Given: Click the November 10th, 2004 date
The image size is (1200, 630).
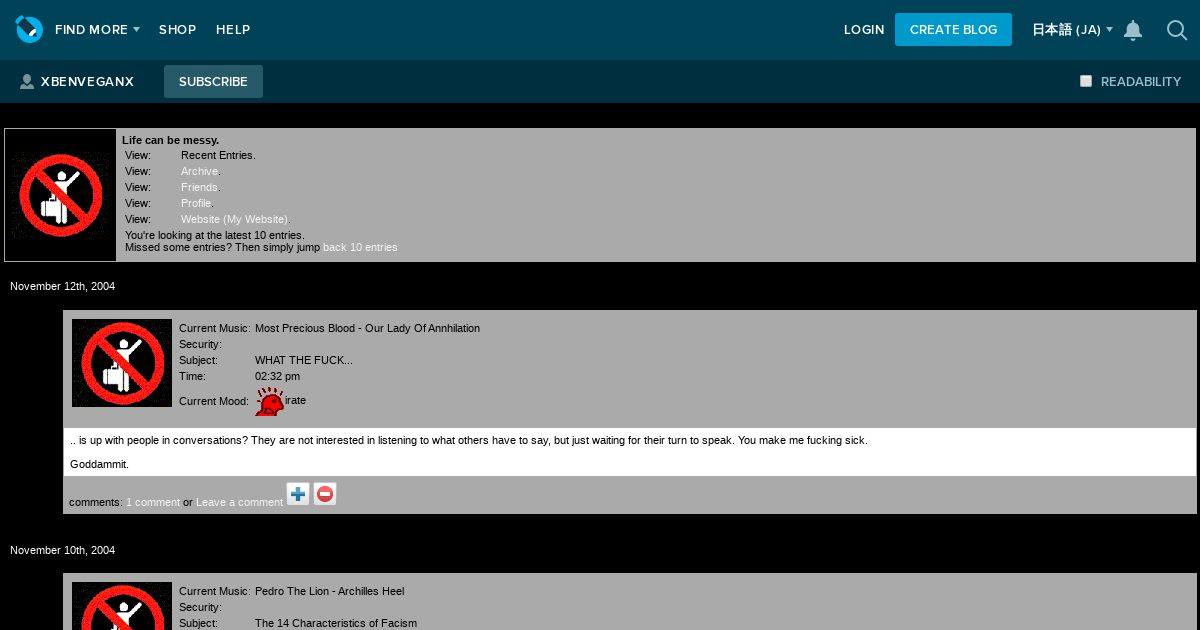Looking at the screenshot, I should (x=62, y=550).
